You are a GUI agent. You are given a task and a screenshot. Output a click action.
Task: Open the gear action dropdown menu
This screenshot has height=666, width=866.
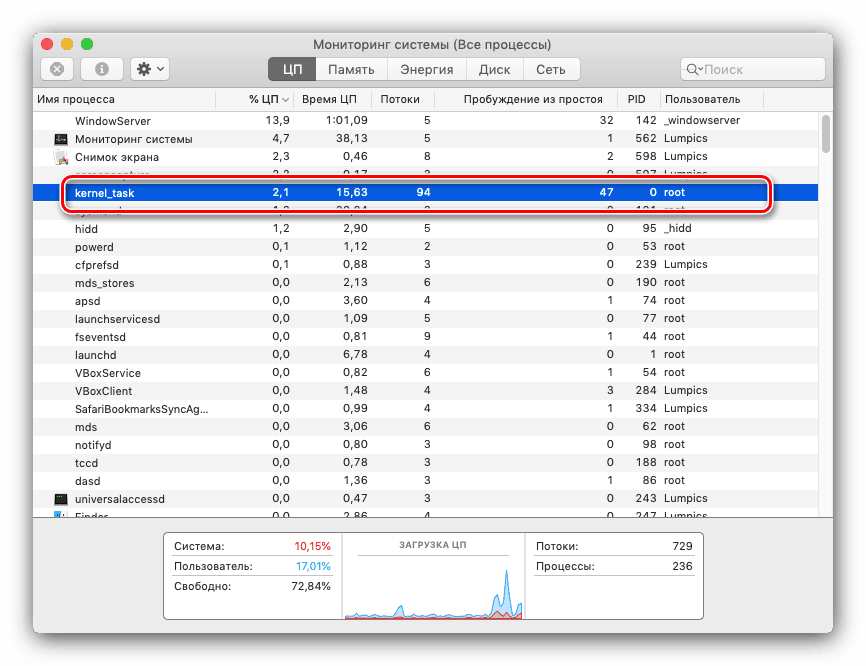160,68
